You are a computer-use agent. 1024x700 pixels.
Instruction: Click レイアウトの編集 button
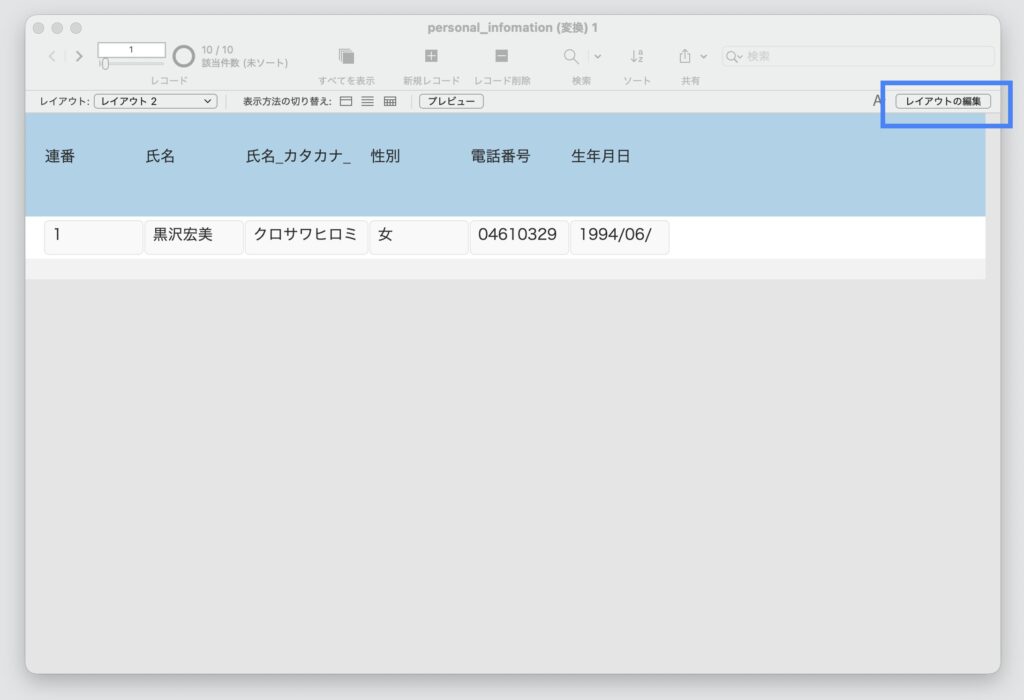(943, 101)
